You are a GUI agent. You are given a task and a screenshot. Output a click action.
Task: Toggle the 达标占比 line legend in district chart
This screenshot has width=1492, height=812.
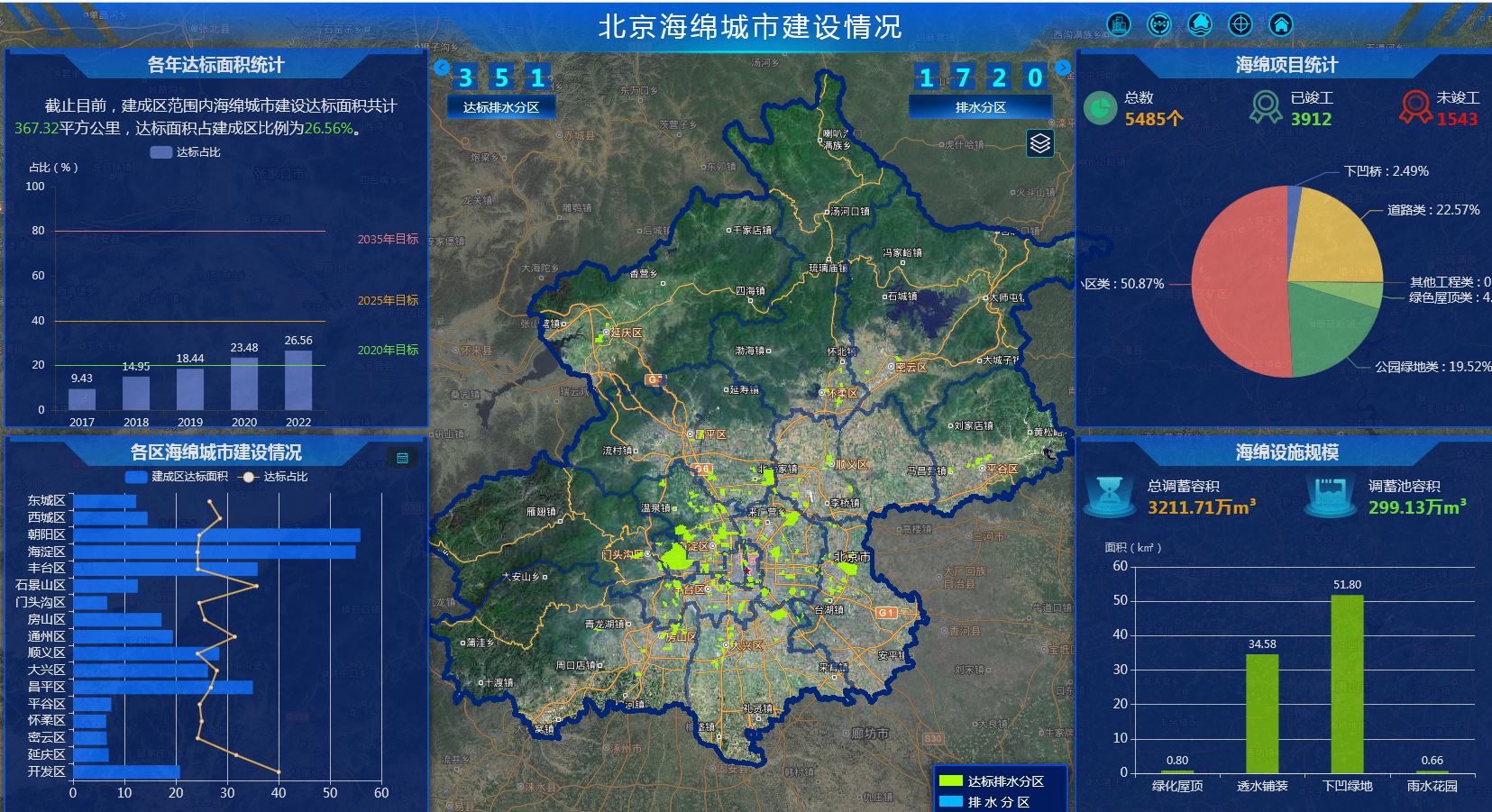coord(274,477)
